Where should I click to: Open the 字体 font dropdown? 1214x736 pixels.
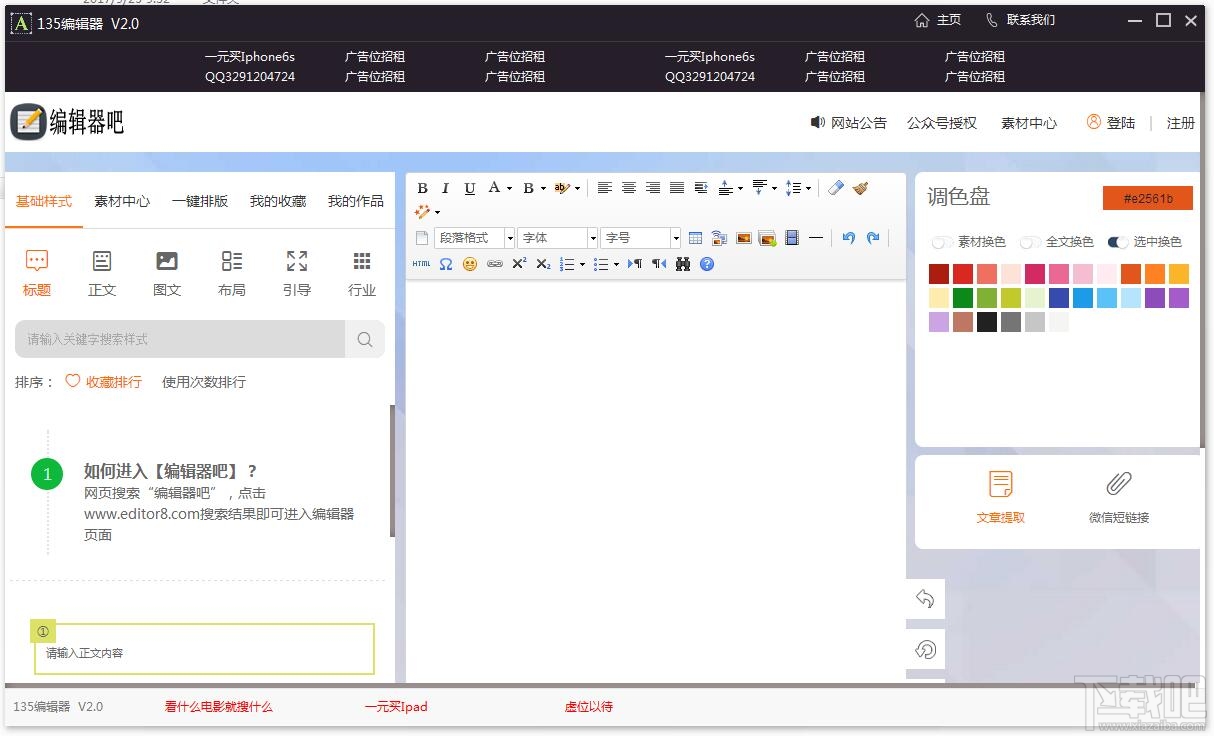click(x=558, y=238)
